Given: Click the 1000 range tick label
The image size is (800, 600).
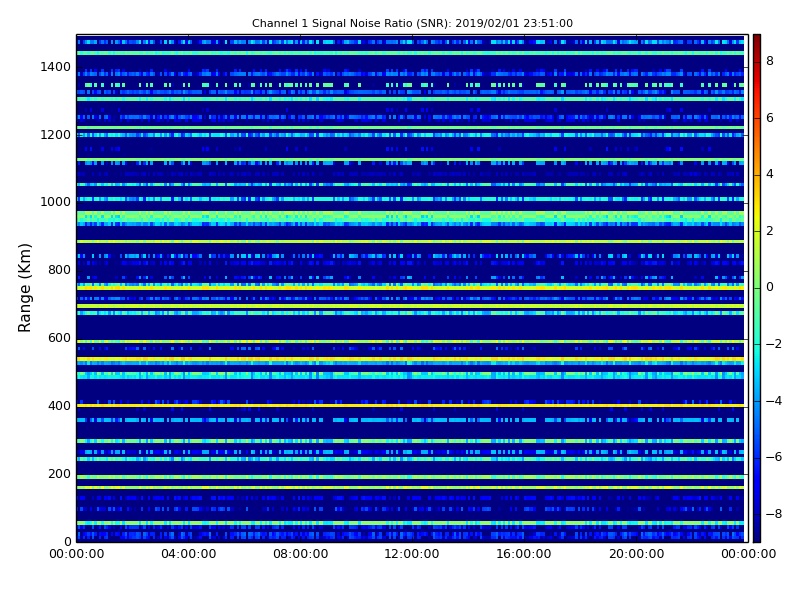Looking at the screenshot, I should click(x=55, y=202).
